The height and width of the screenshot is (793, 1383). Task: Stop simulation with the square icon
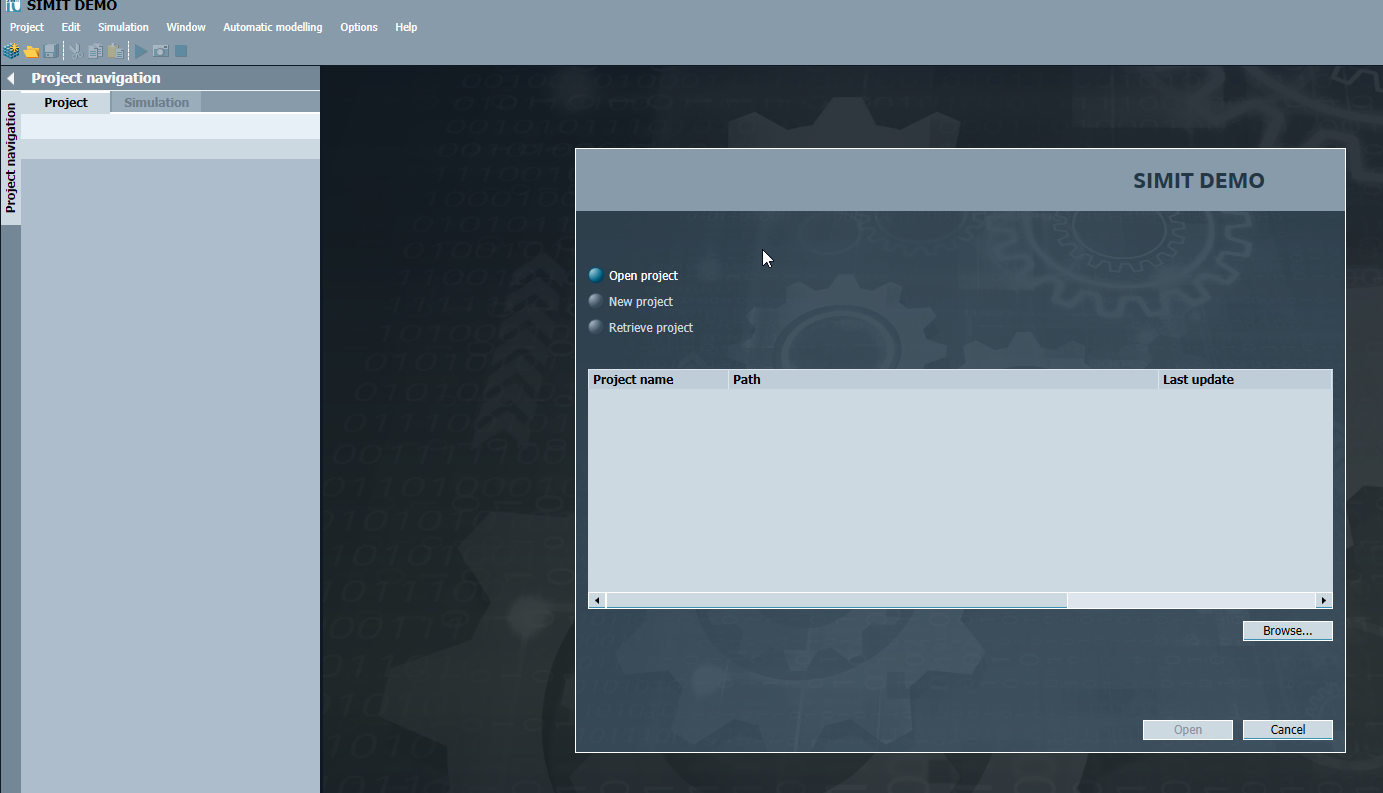click(181, 51)
